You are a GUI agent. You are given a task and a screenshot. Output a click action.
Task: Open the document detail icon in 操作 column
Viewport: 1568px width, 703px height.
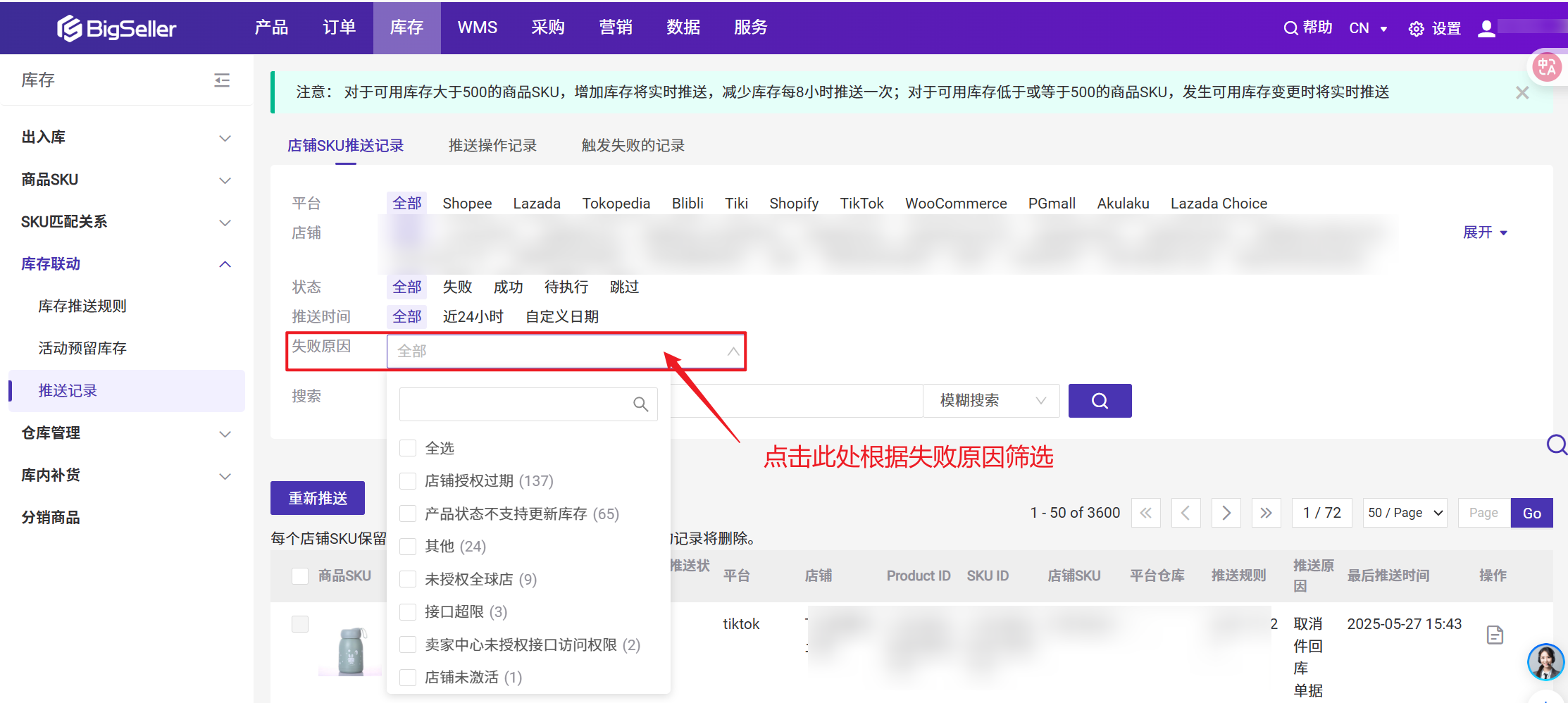[x=1495, y=635]
